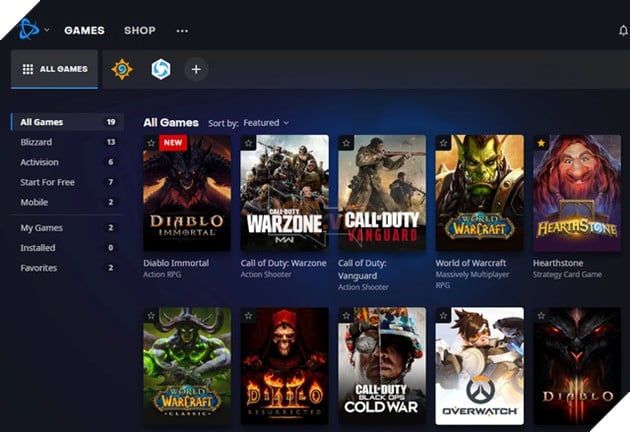Show Mobile games category
Screen dimensions: 630x432
pyautogui.click(x=68, y=202)
